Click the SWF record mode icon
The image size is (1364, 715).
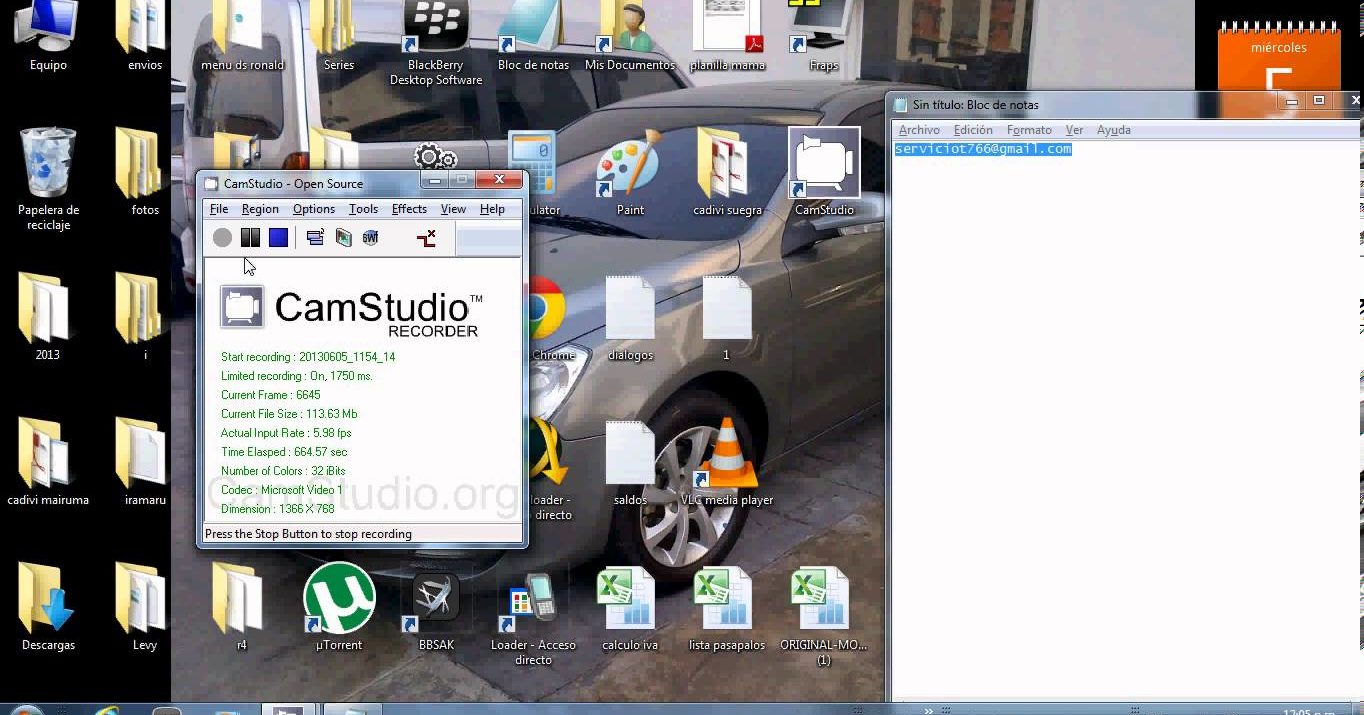[x=371, y=237]
